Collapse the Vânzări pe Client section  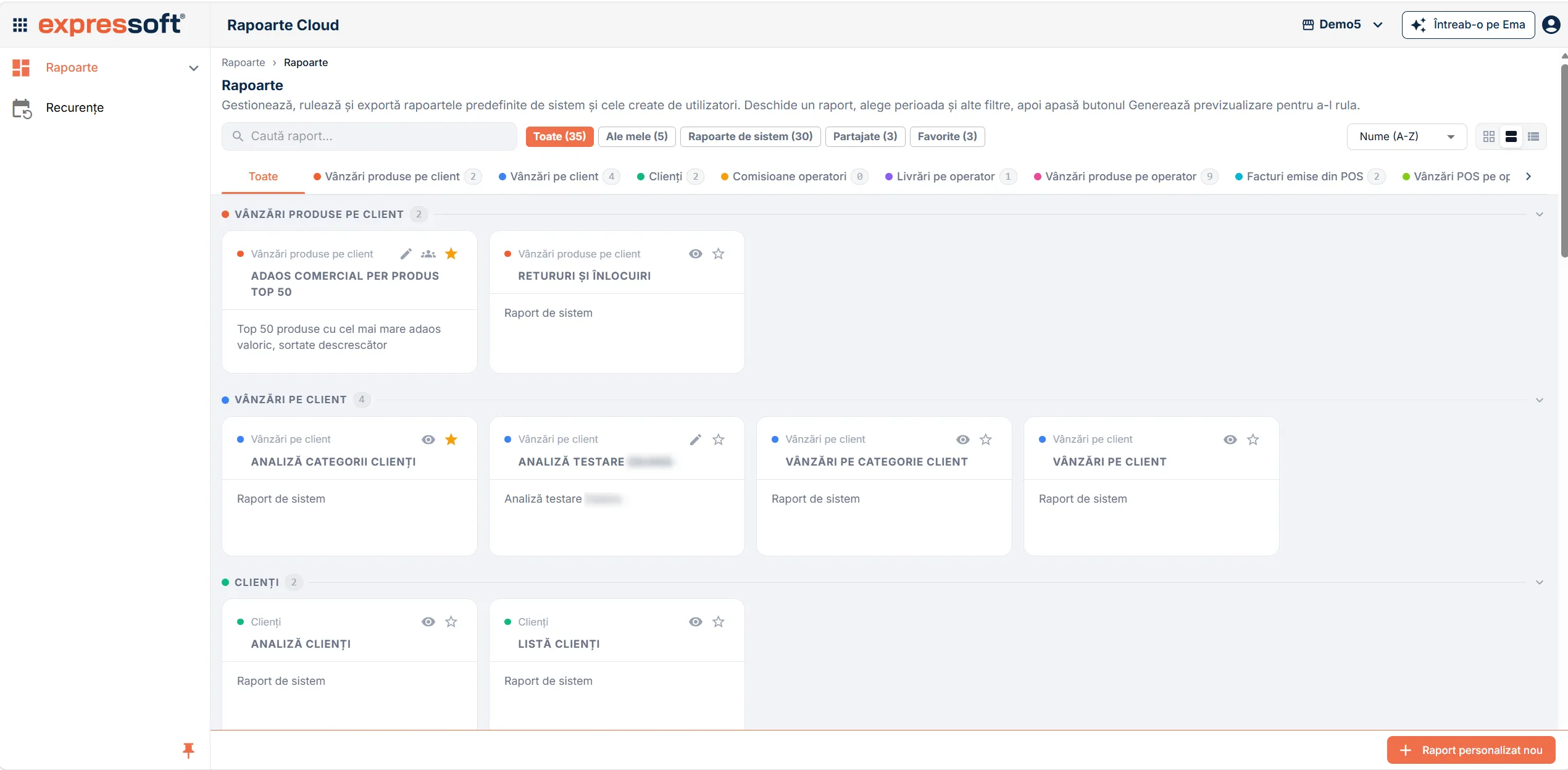pos(1540,400)
